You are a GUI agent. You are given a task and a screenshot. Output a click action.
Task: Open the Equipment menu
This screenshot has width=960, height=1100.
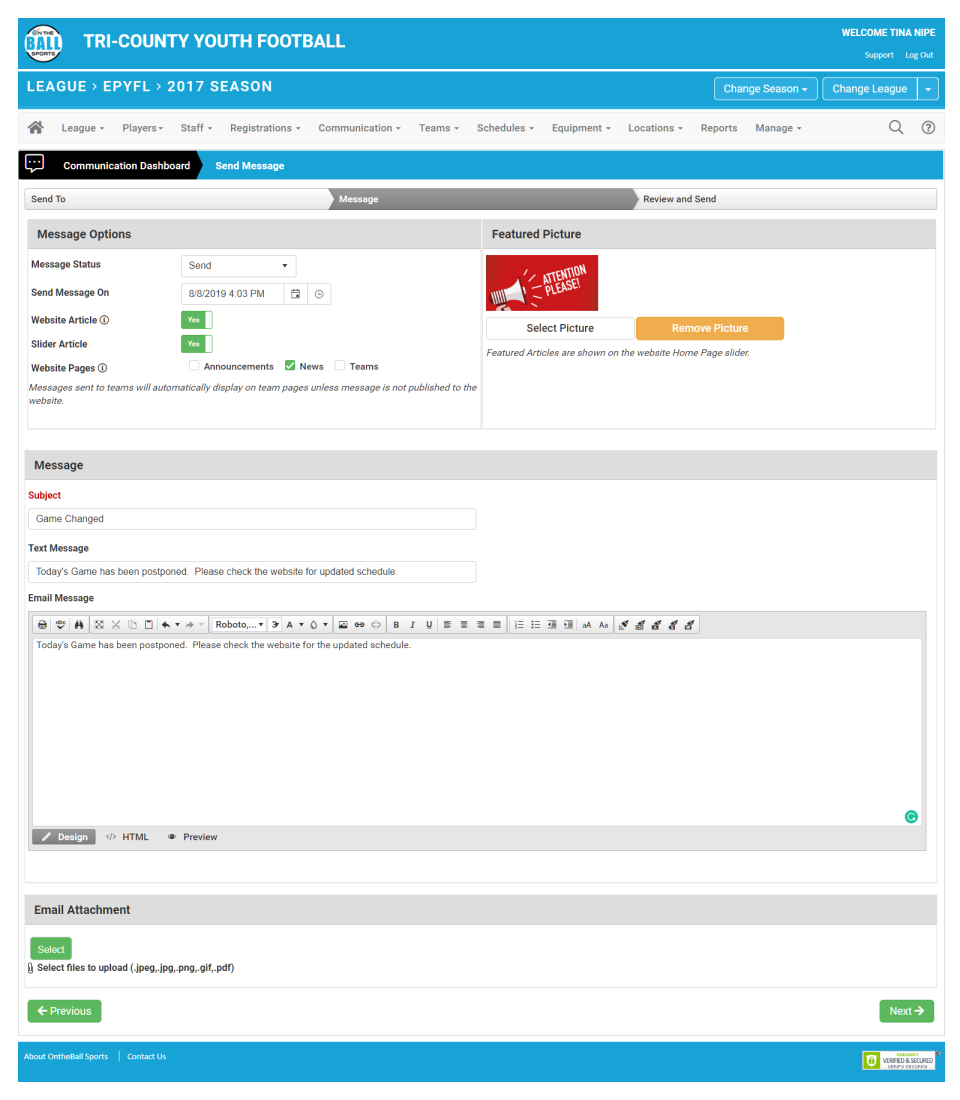[x=581, y=128]
